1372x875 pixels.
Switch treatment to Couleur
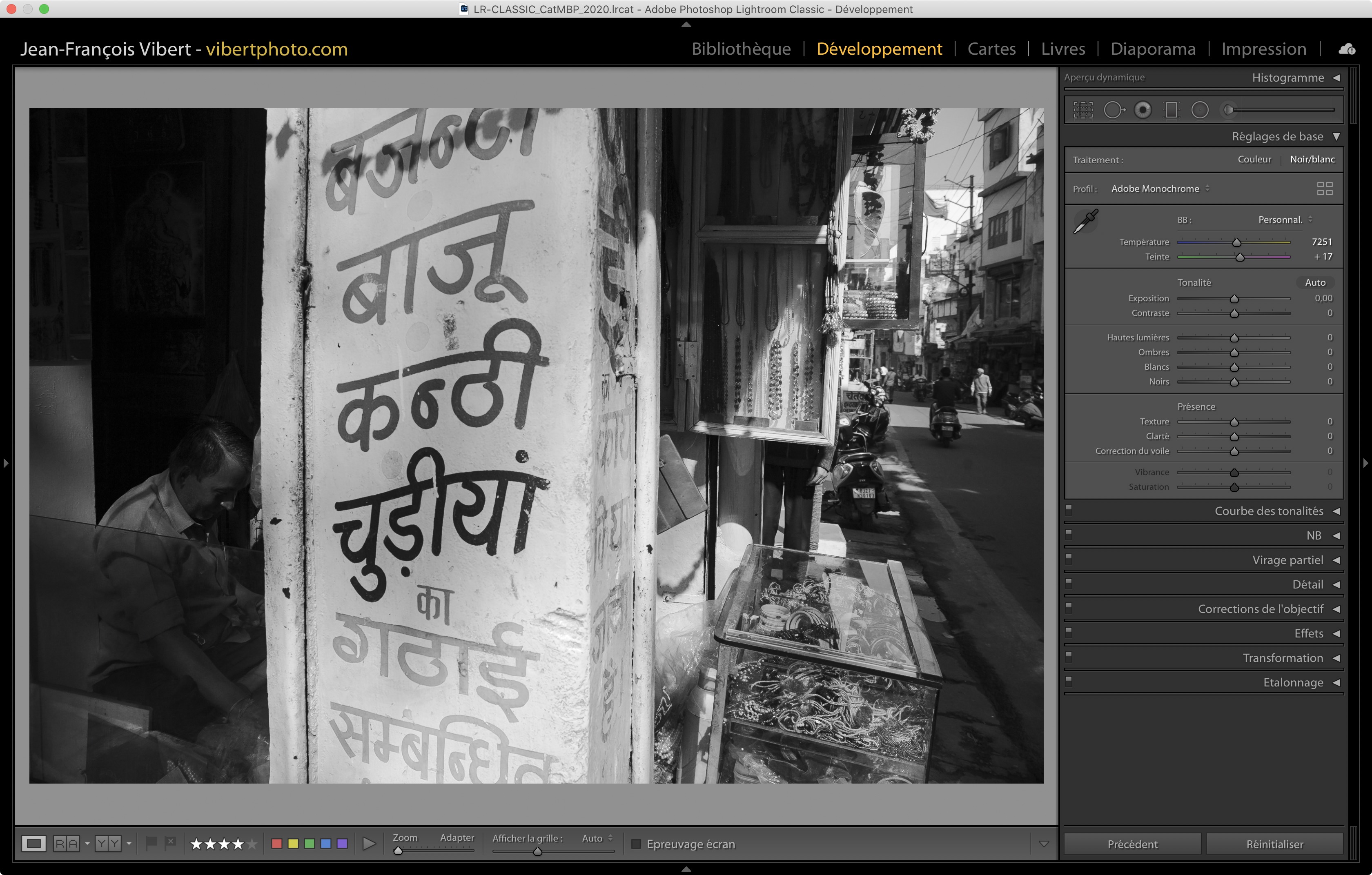pos(1254,160)
